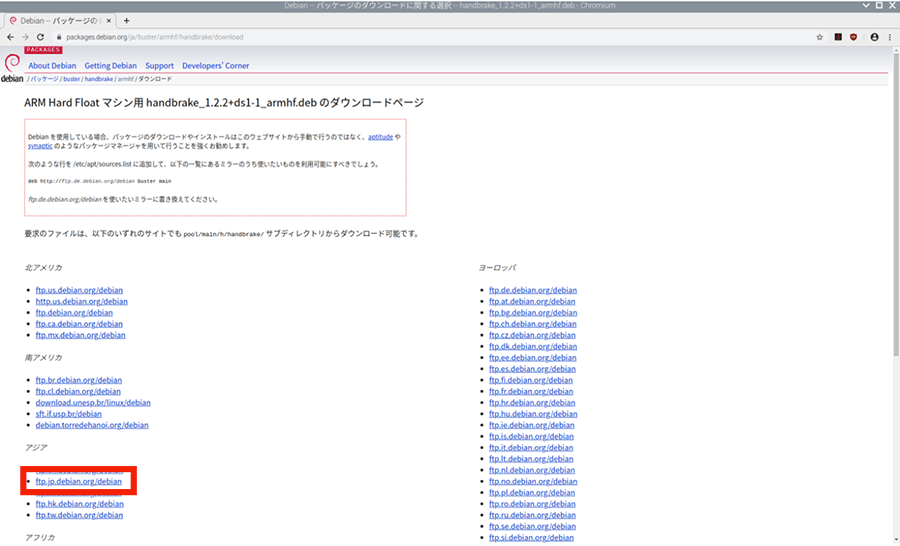Download from ftp.lt.debian.org/debian
Viewport: 900px width, 546px height.
point(531,459)
